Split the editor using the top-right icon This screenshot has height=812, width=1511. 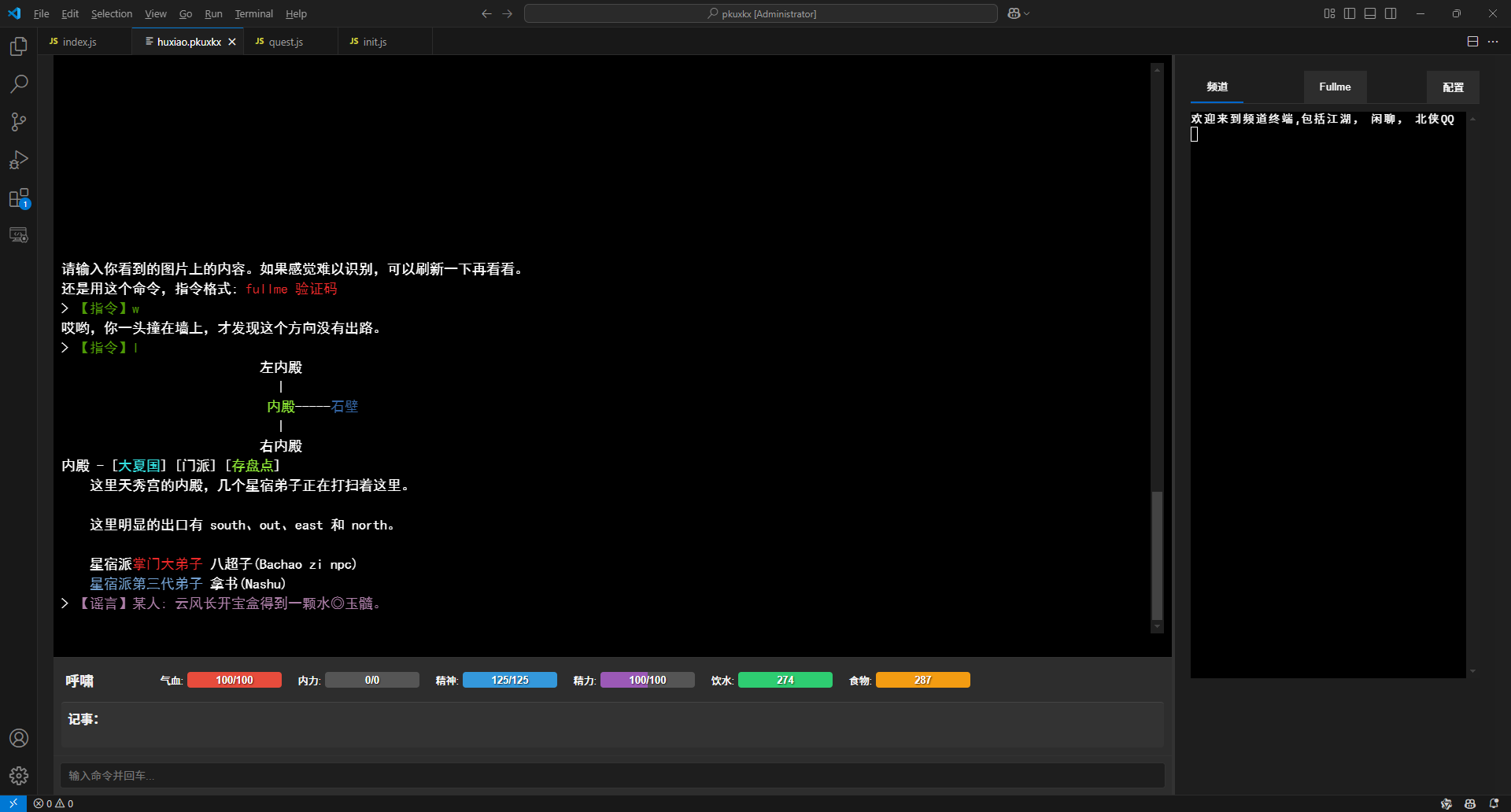(x=1472, y=41)
